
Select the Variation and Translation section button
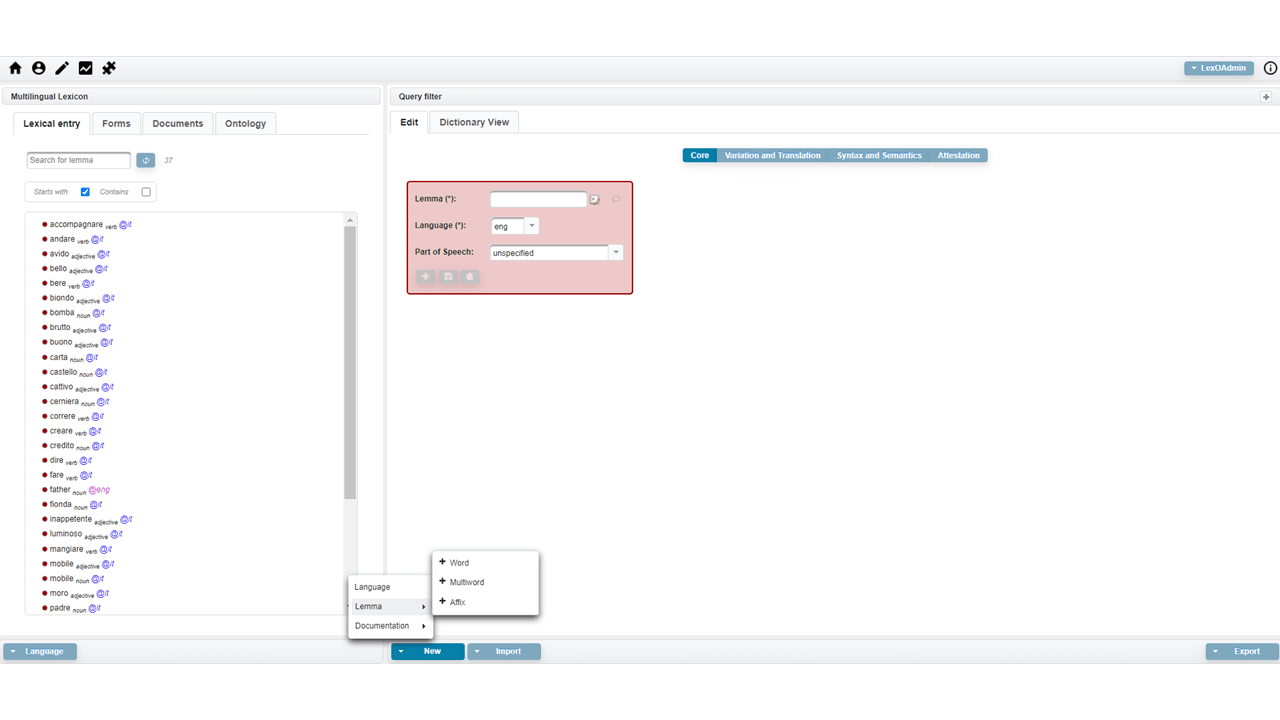pyautogui.click(x=772, y=156)
